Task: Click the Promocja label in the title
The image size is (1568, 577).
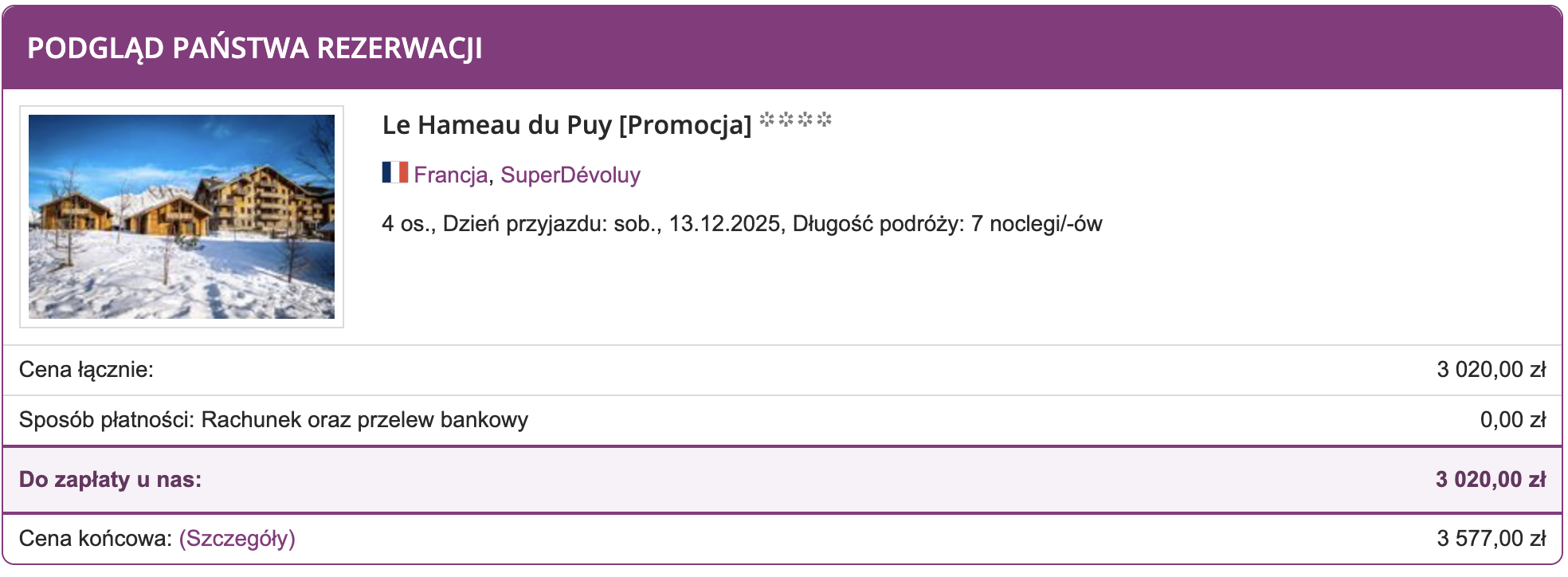Action: point(684,124)
